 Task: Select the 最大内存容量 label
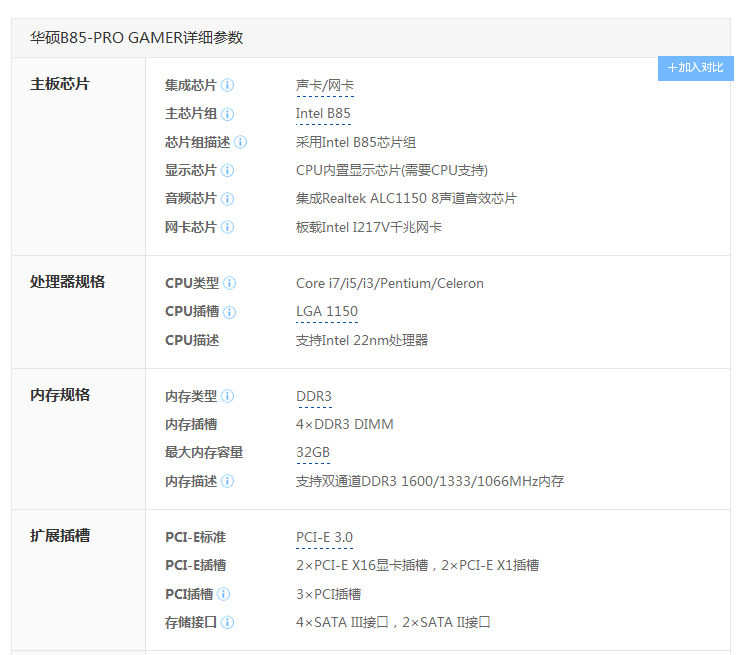point(204,452)
